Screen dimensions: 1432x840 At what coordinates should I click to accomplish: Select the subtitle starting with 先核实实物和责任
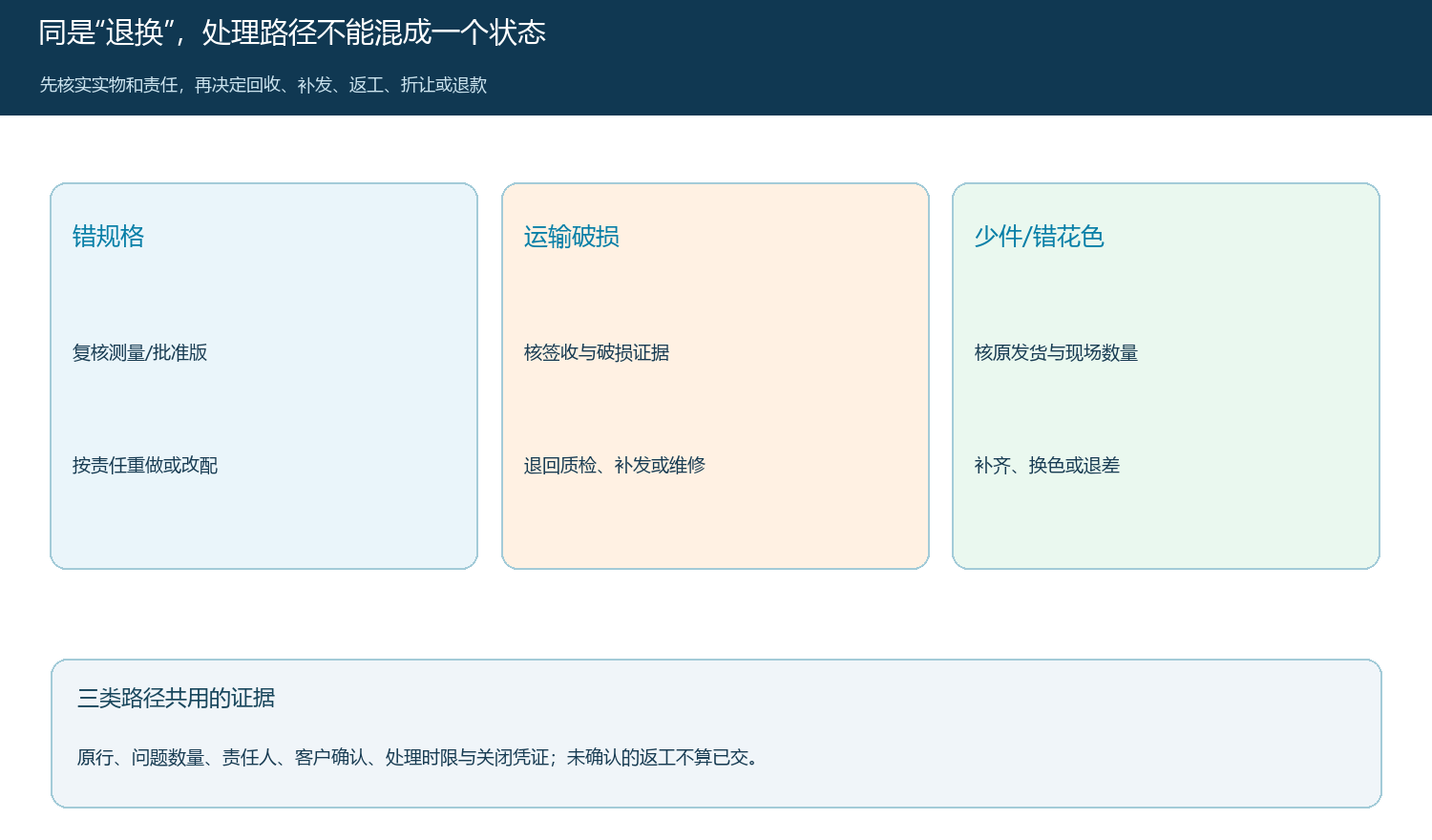[263, 85]
